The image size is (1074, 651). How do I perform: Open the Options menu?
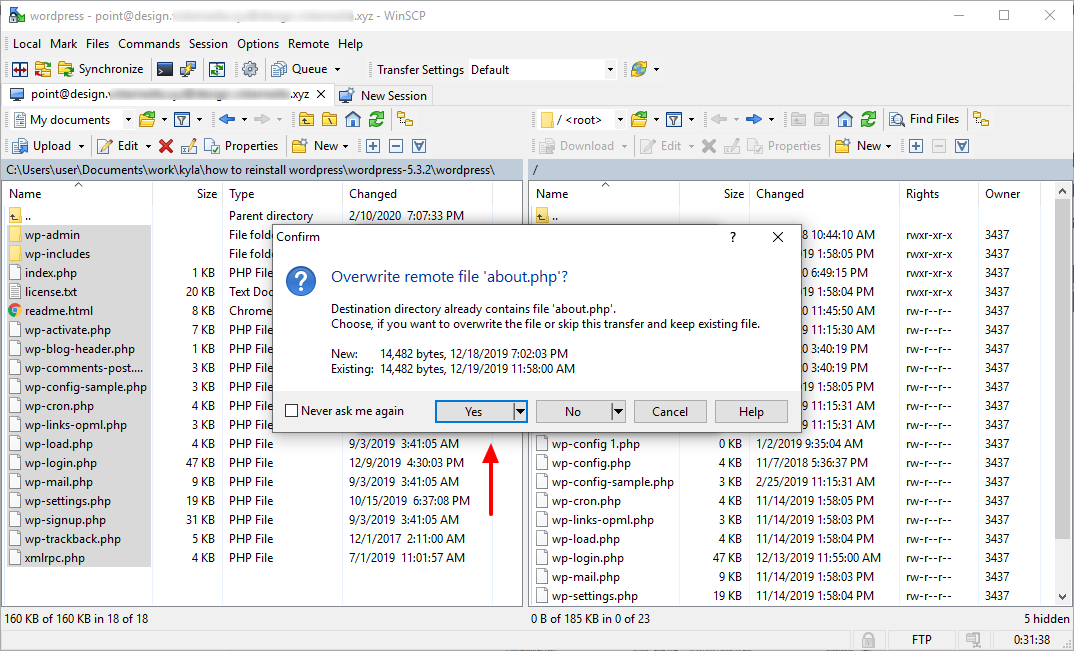pyautogui.click(x=258, y=44)
